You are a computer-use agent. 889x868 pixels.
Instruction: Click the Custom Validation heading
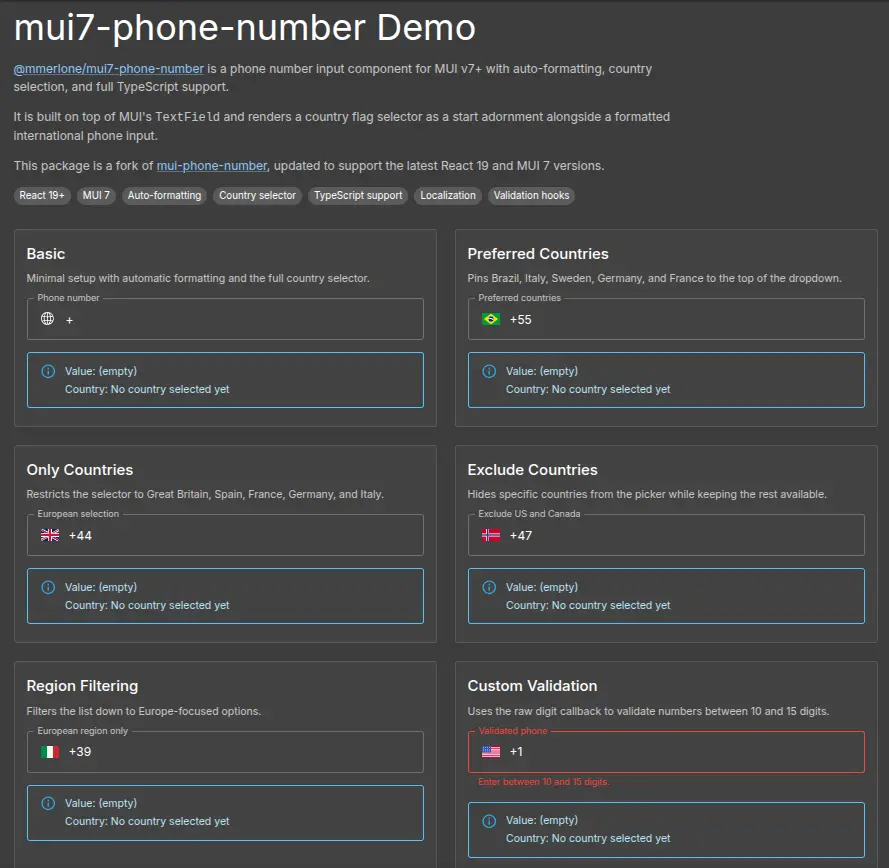click(532, 686)
